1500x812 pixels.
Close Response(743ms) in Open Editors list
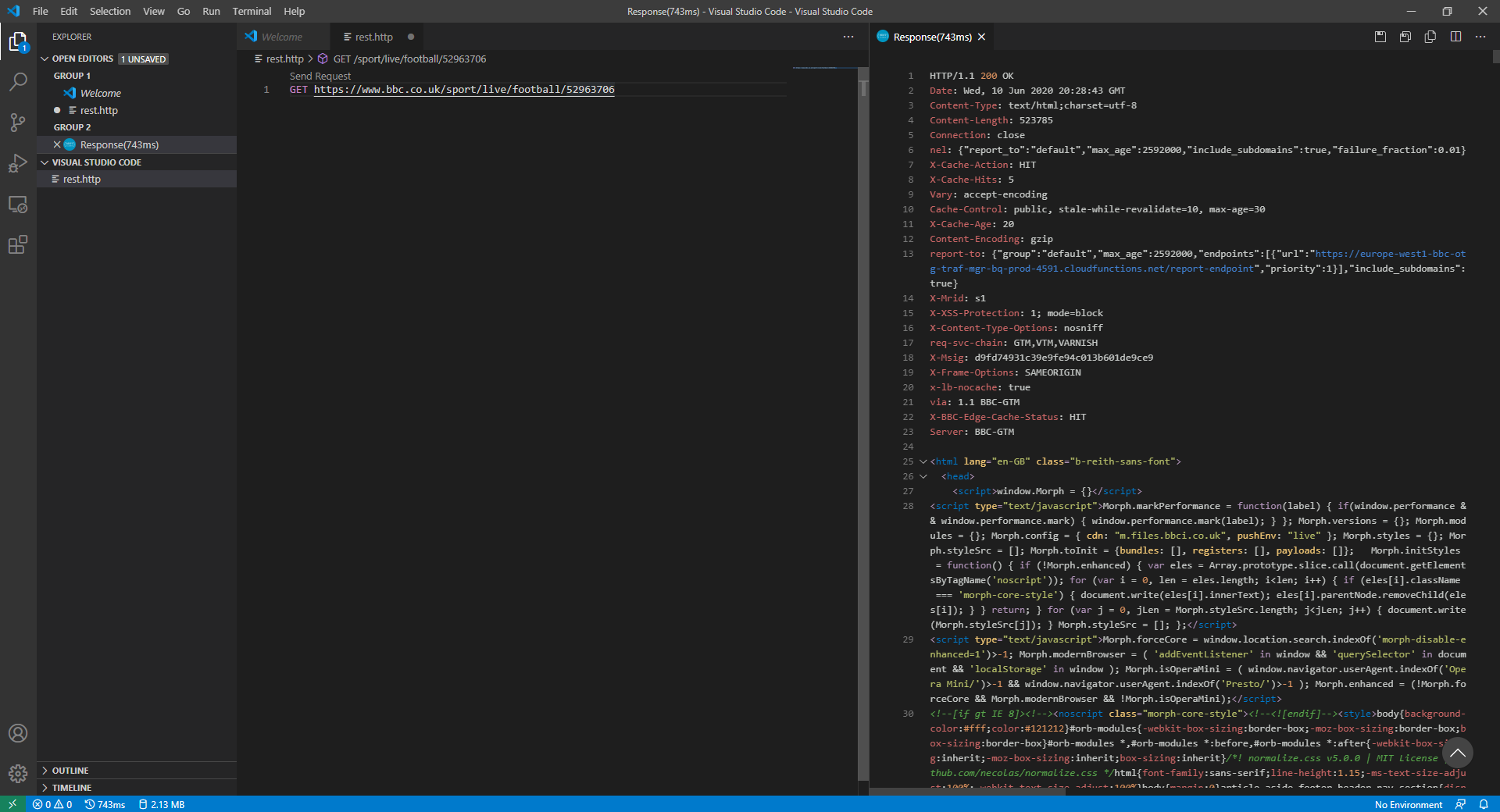tap(57, 144)
